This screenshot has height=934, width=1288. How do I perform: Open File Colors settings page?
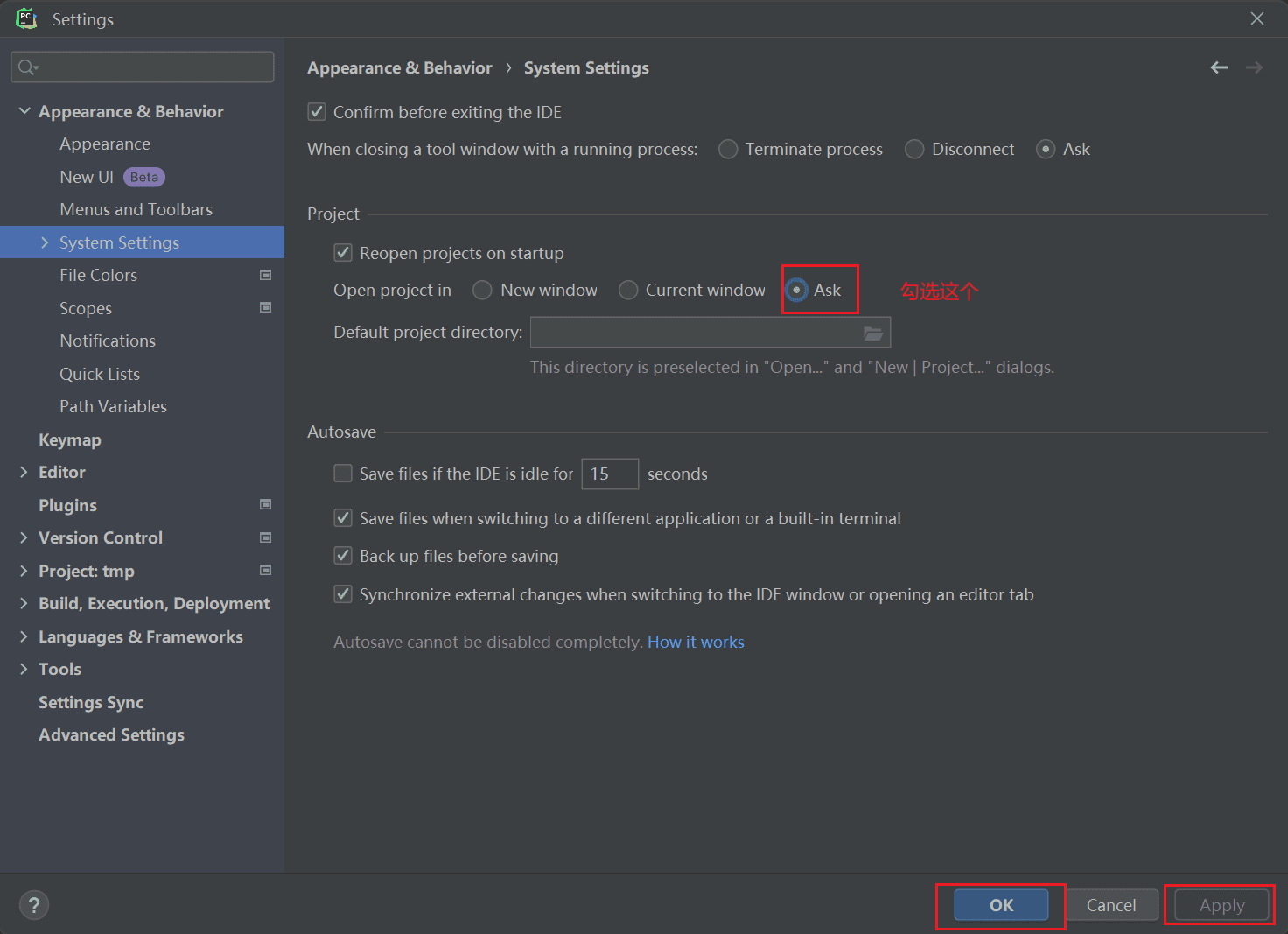coord(98,275)
